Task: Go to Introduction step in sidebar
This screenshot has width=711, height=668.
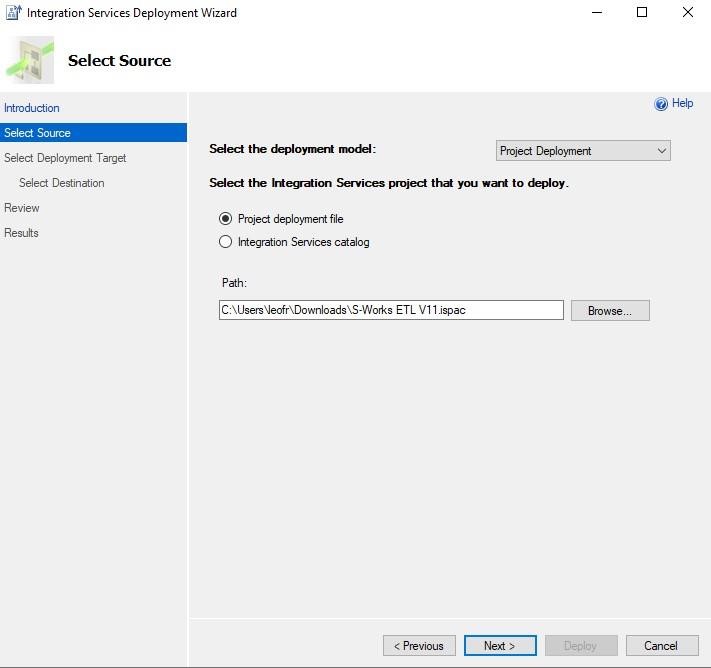Action: (32, 108)
